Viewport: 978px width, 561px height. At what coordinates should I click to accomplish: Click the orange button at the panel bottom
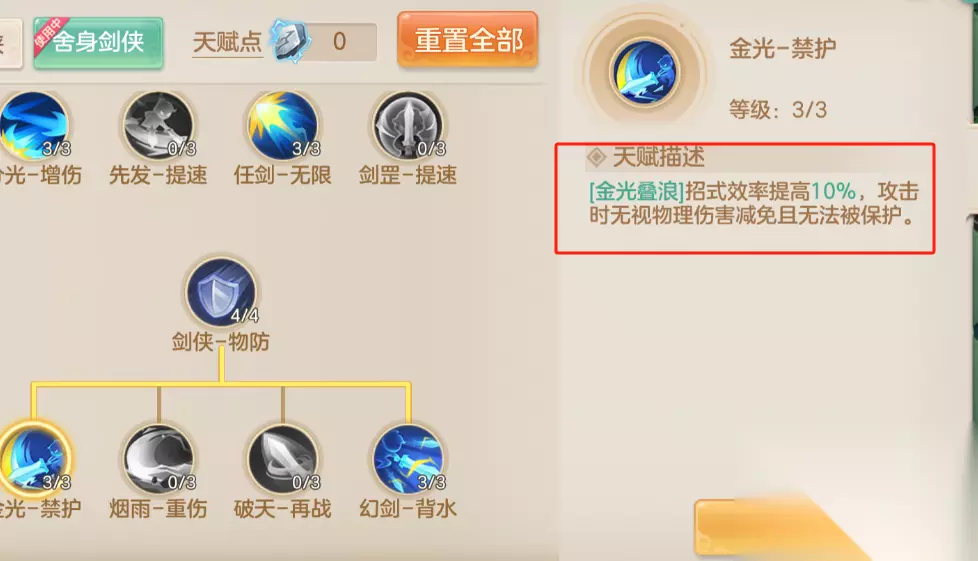pyautogui.click(x=780, y=528)
